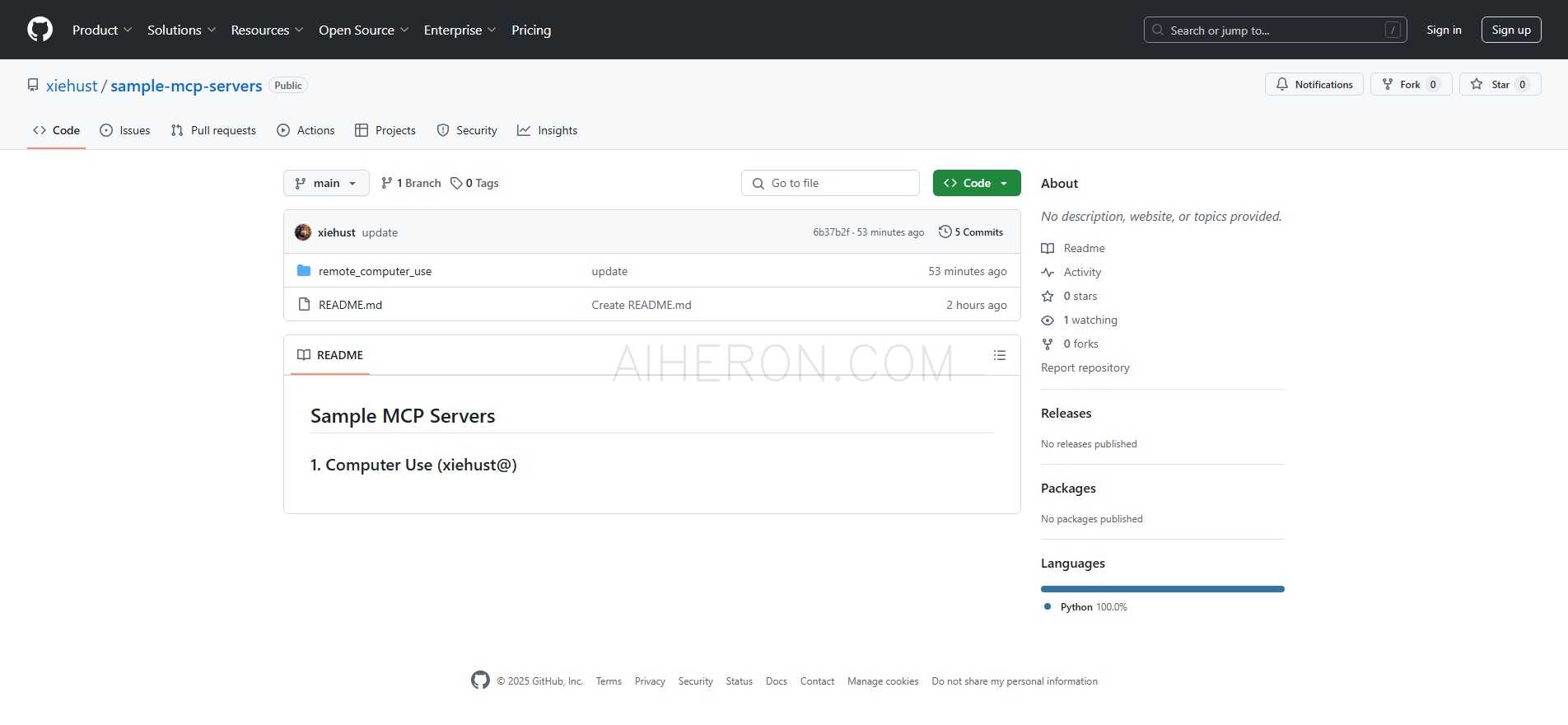This screenshot has width=1568, height=725.
Task: Click the footer GitHub logo
Action: (480, 680)
